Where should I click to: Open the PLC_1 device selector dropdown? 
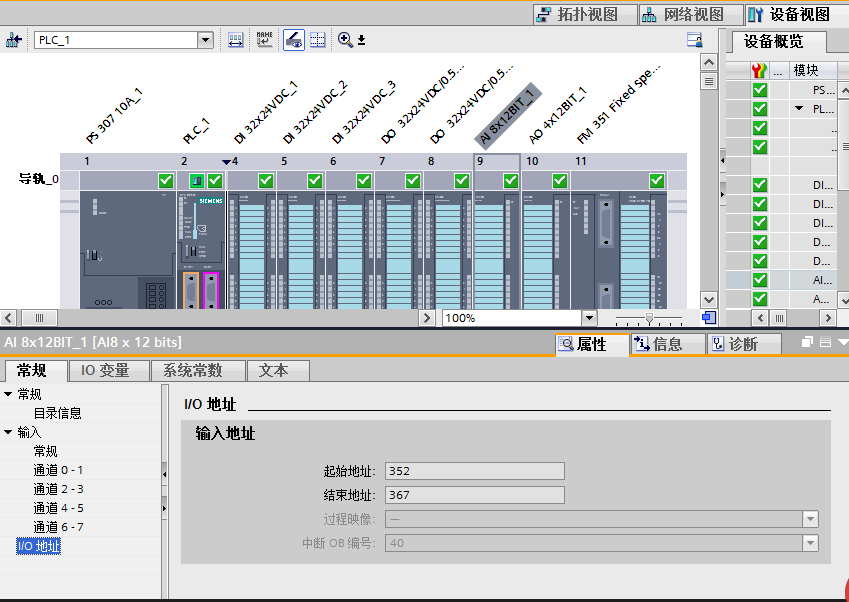click(x=205, y=40)
